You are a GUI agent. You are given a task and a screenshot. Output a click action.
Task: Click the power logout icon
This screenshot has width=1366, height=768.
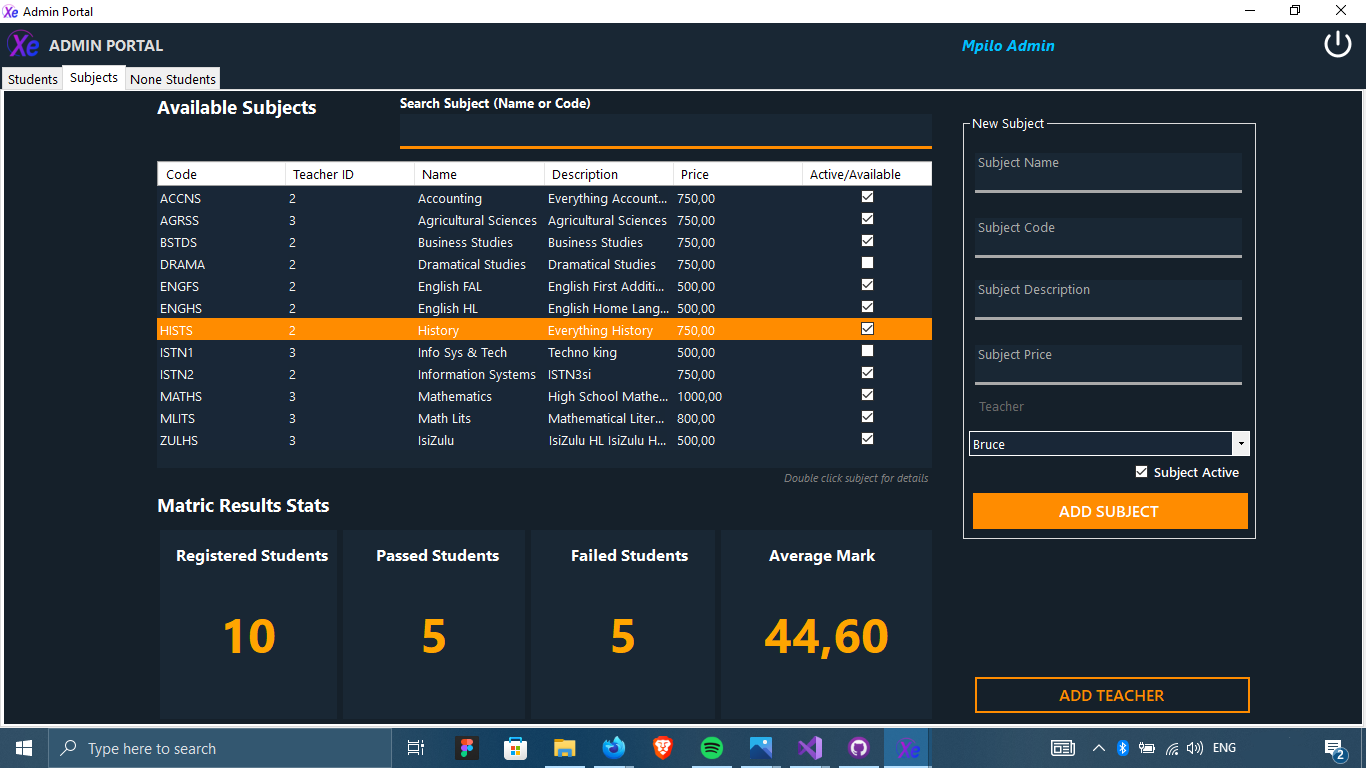click(1337, 45)
